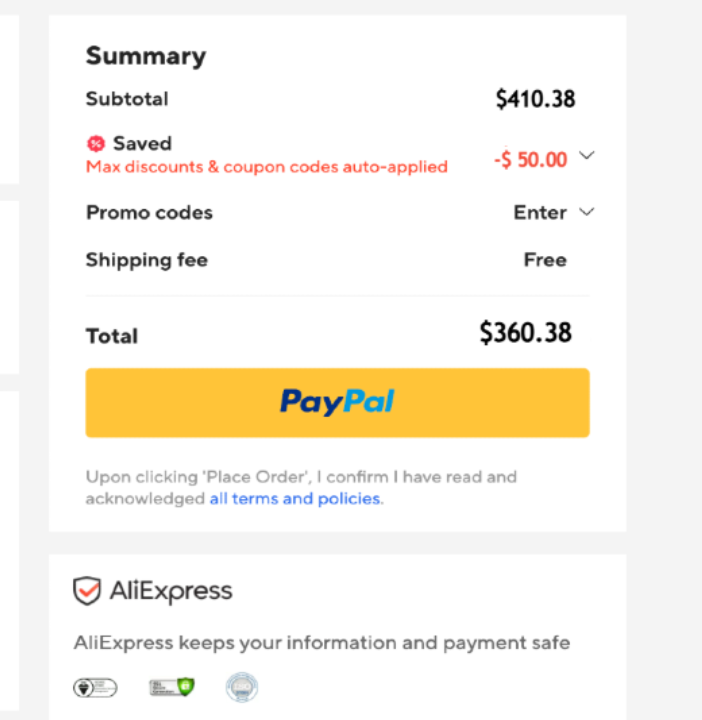Open the all terms and policies link
The width and height of the screenshot is (702, 720).
(295, 498)
